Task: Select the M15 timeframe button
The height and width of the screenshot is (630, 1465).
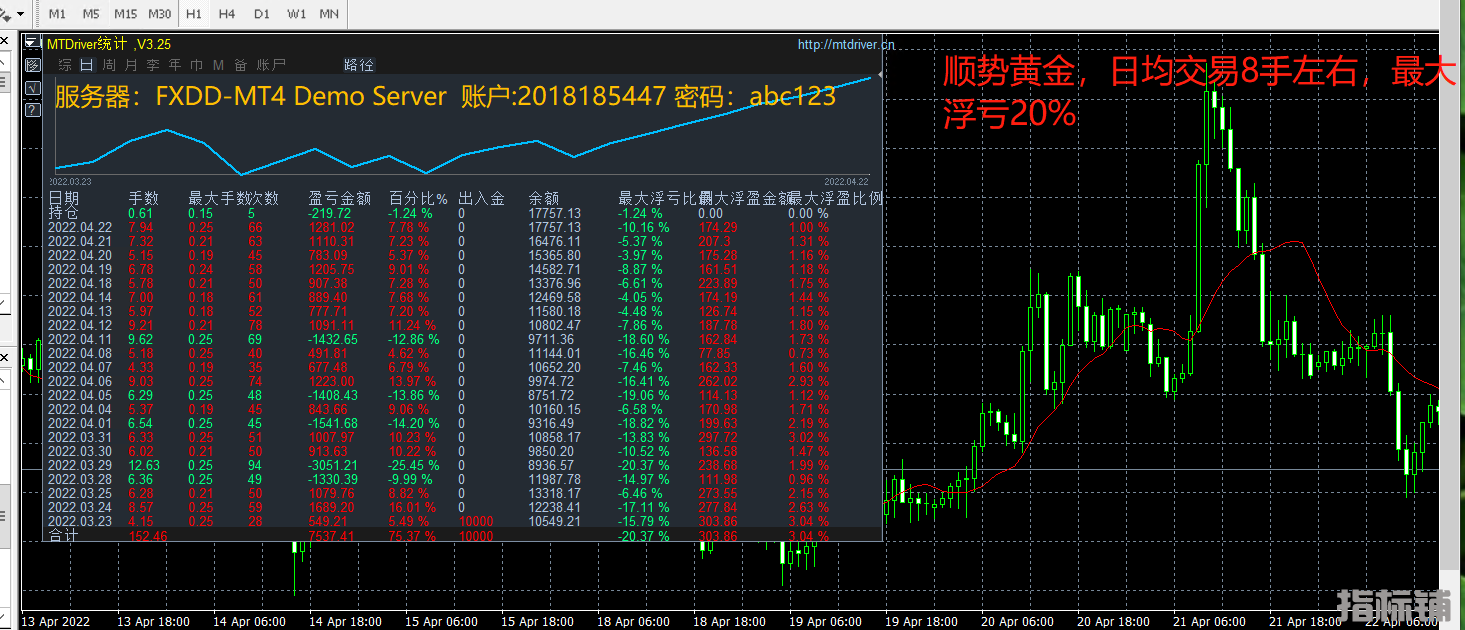Action: [125, 14]
